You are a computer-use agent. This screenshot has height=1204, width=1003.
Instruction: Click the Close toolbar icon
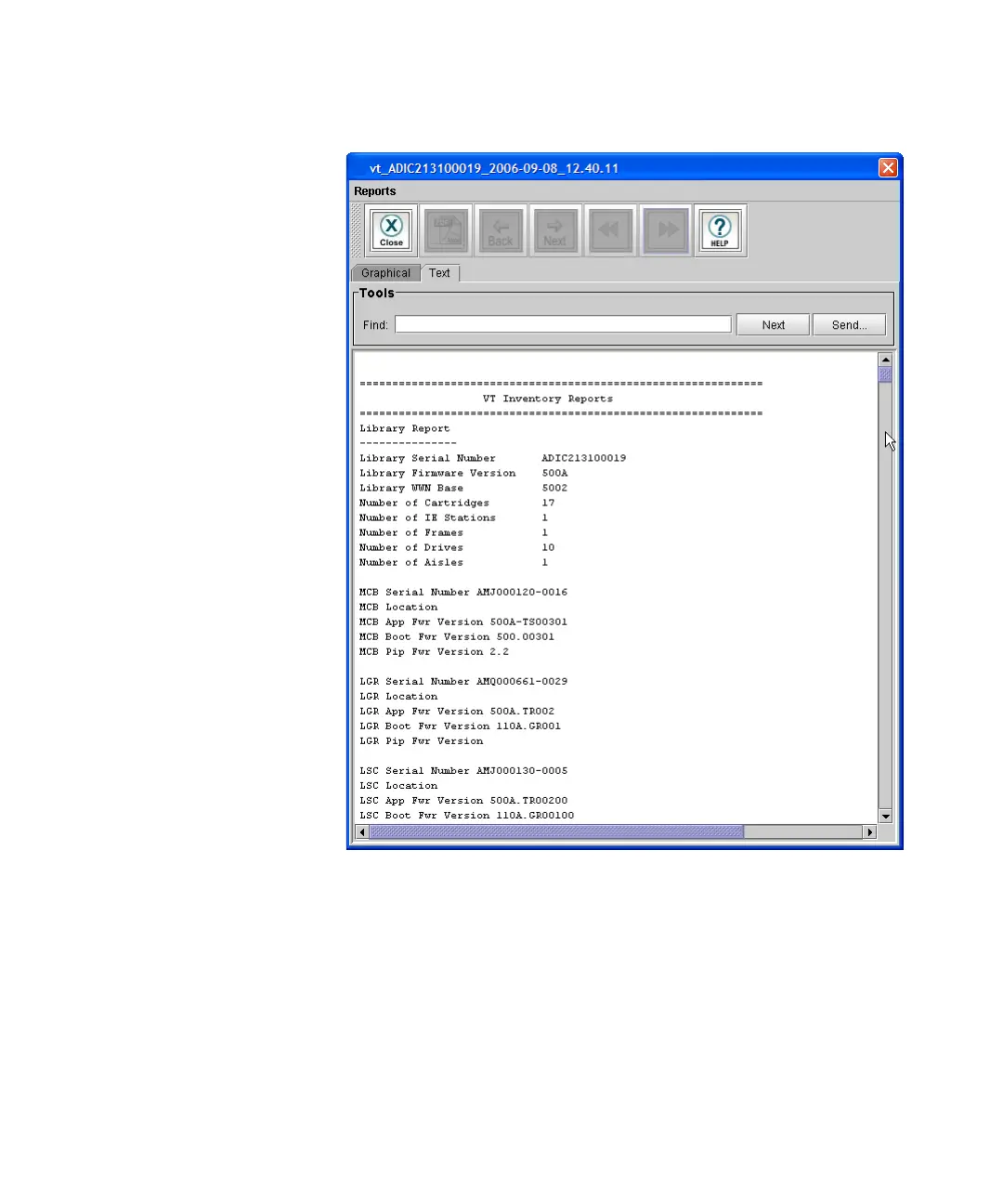(392, 230)
